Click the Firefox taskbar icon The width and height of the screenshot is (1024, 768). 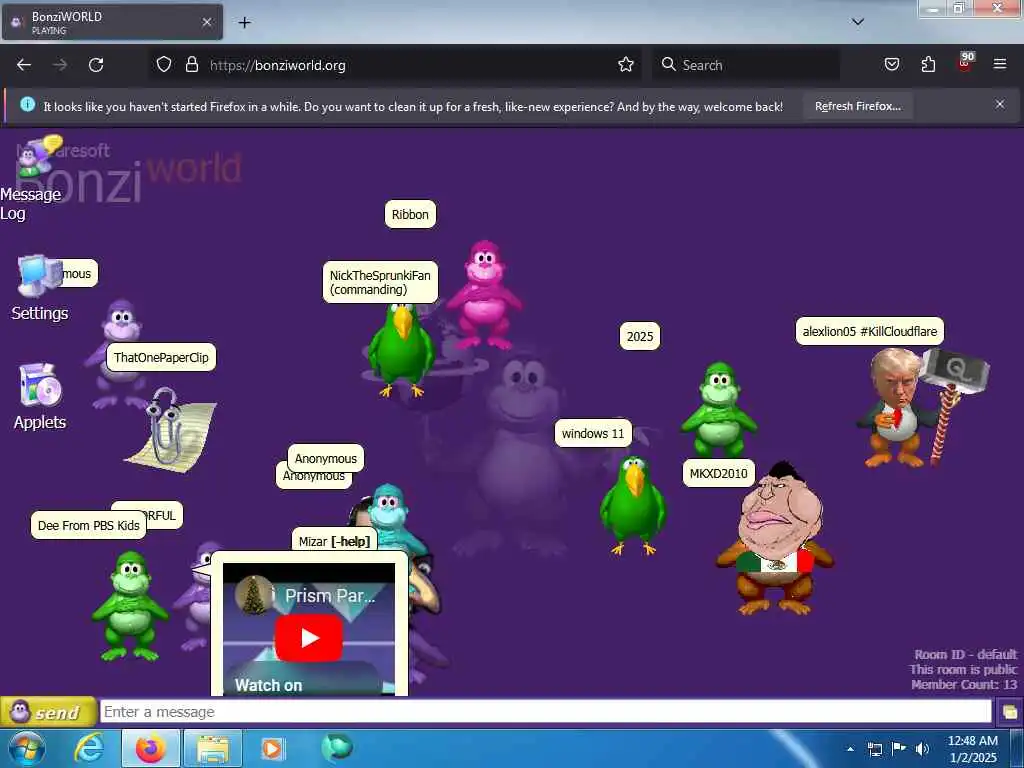pos(150,748)
